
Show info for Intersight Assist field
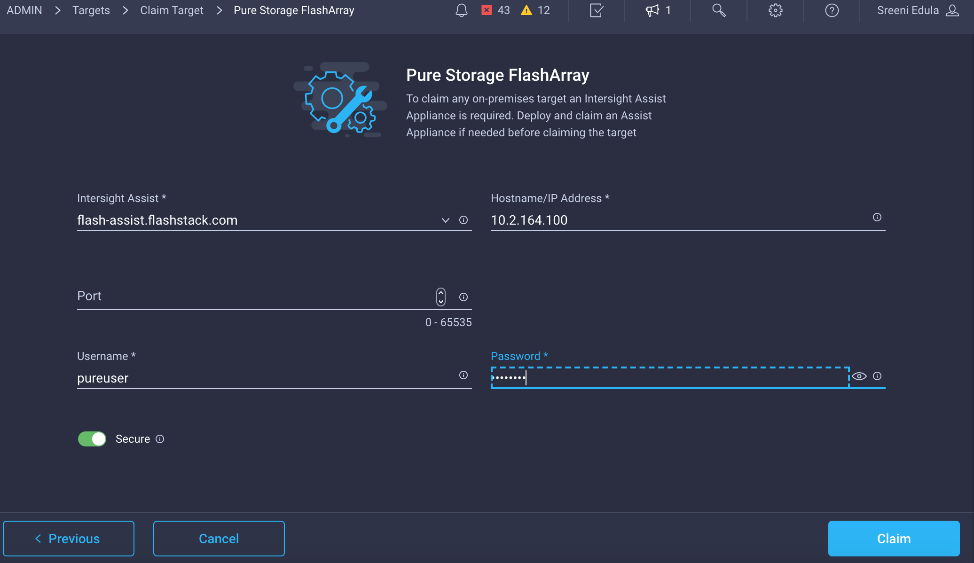tap(463, 220)
